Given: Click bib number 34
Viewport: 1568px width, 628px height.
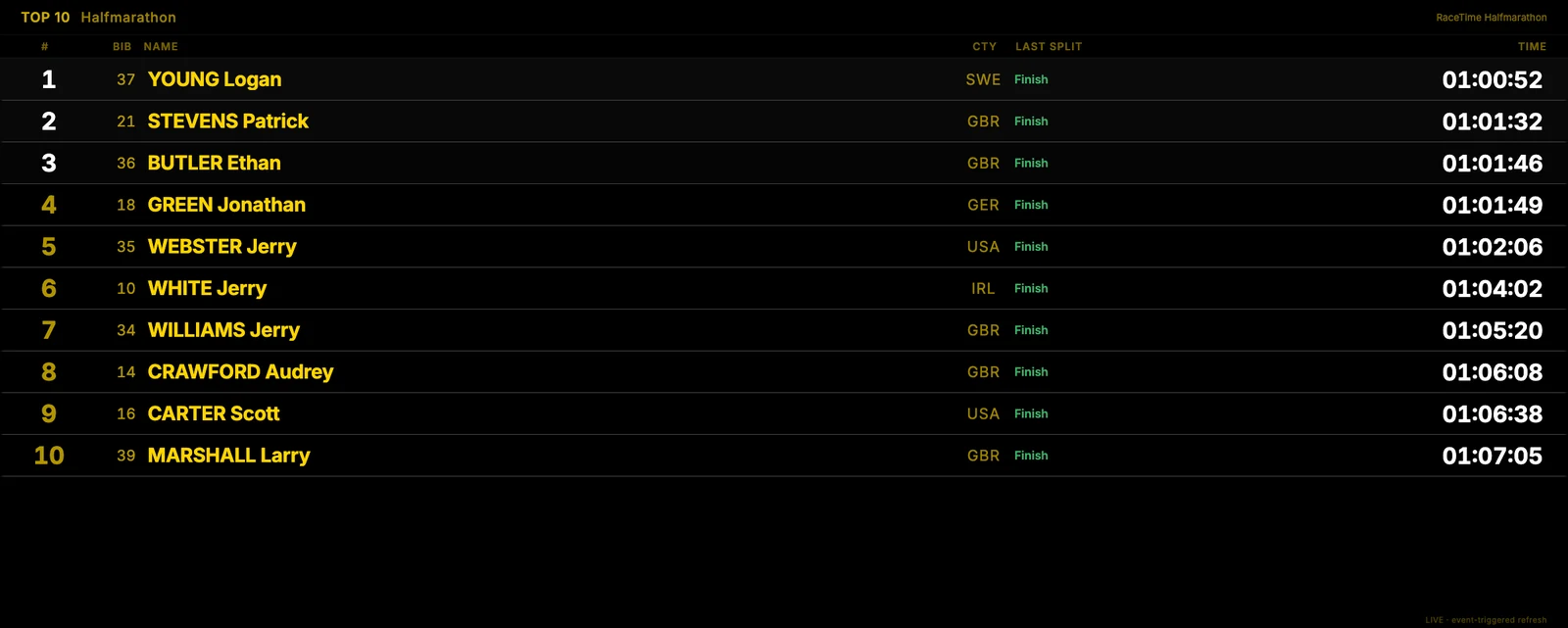Looking at the screenshot, I should (x=125, y=330).
